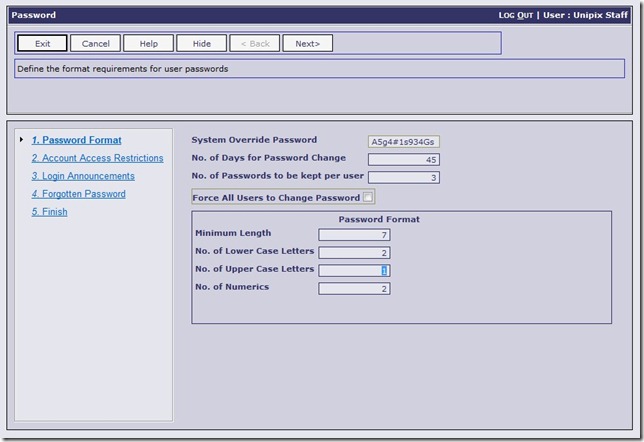
Task: Enable Force All Users to Change Password
Action: (x=368, y=198)
